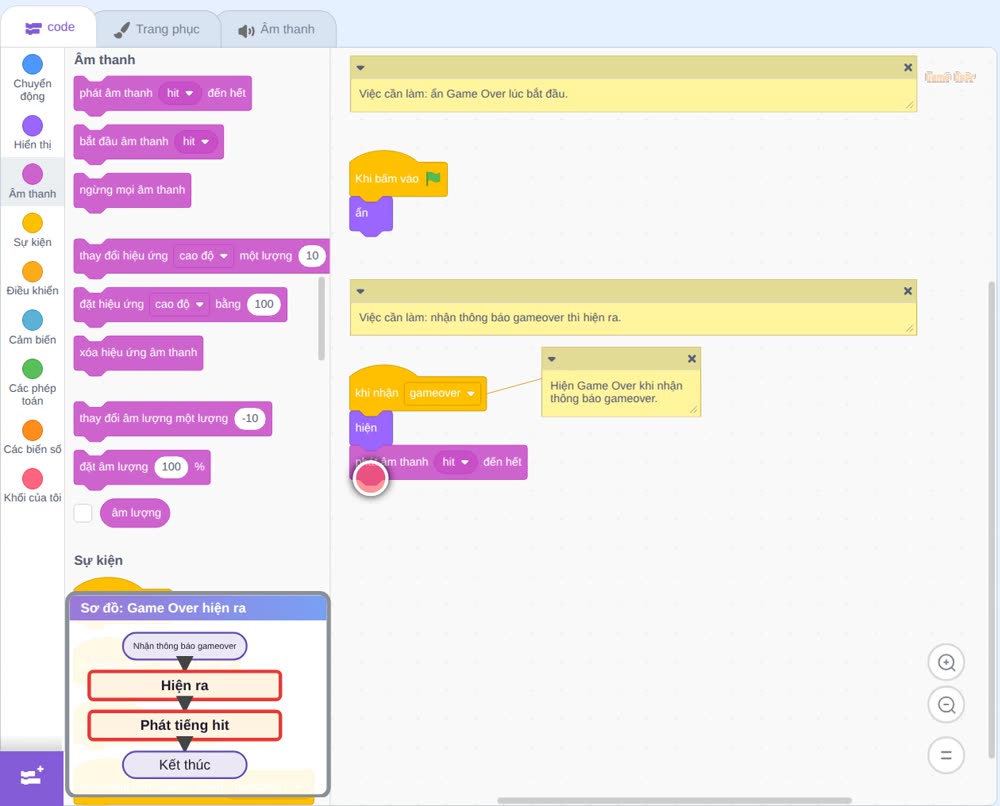Click the workspace horizontal scrollbar

pos(674,800)
